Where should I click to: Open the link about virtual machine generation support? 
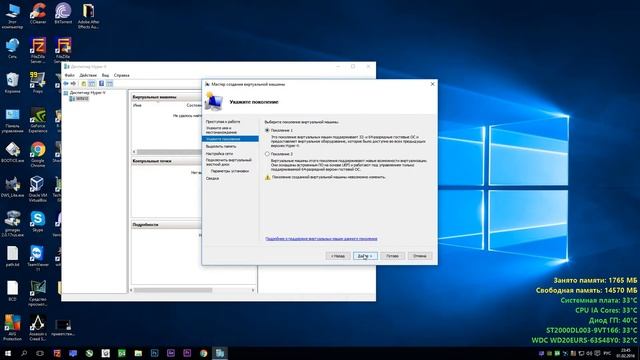tap(321, 238)
